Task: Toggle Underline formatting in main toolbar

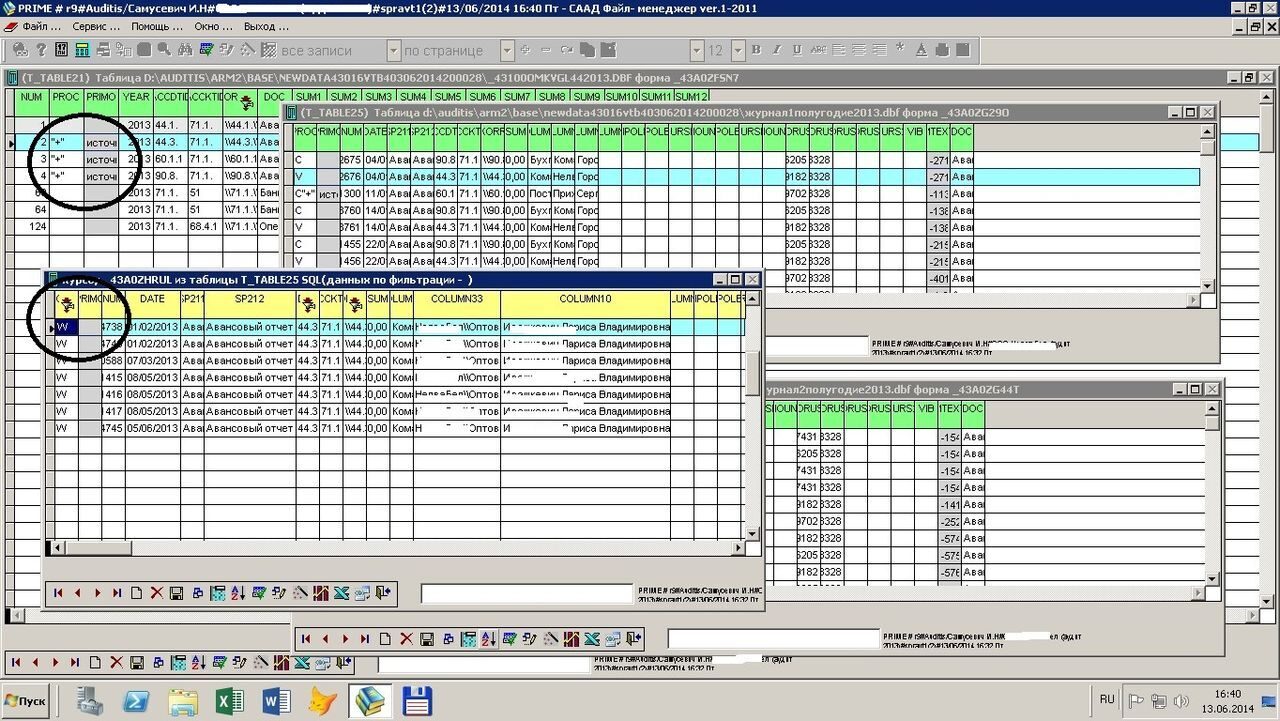Action: [x=799, y=50]
